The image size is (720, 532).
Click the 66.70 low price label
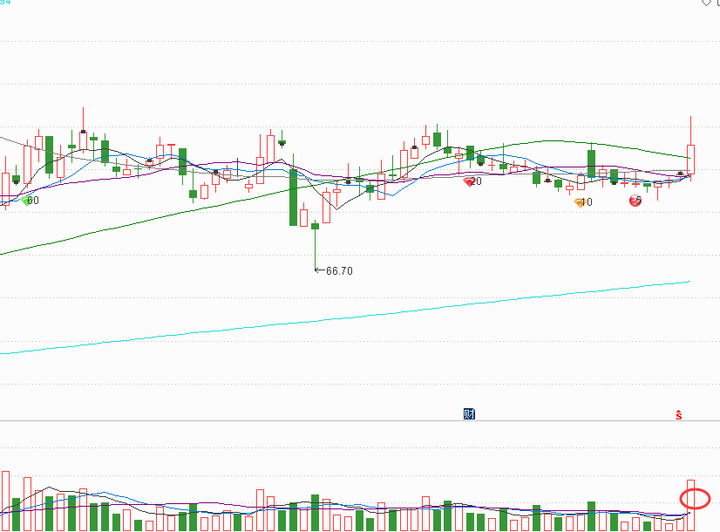(x=339, y=271)
